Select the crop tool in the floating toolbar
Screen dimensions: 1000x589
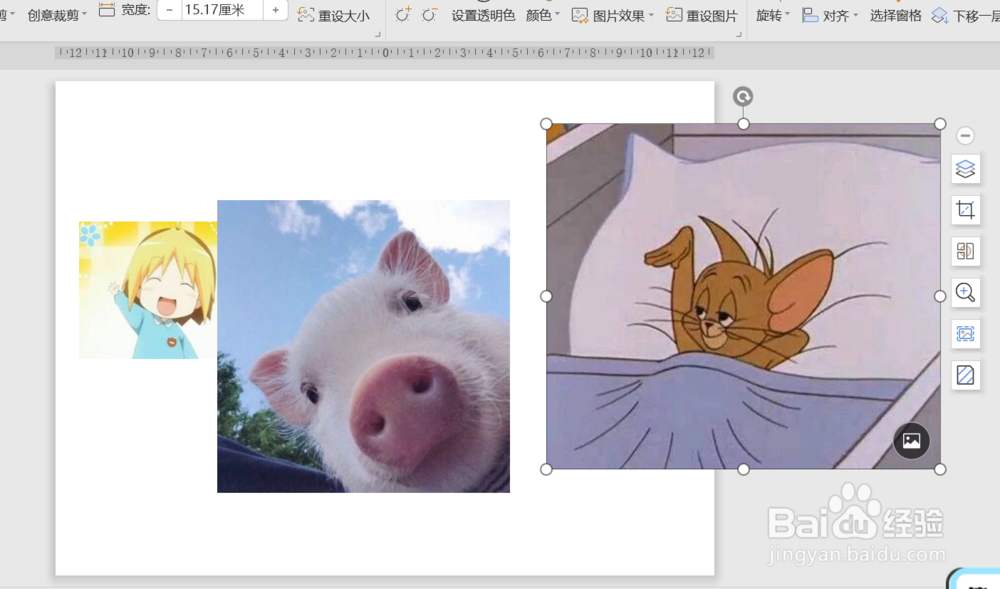tap(966, 210)
